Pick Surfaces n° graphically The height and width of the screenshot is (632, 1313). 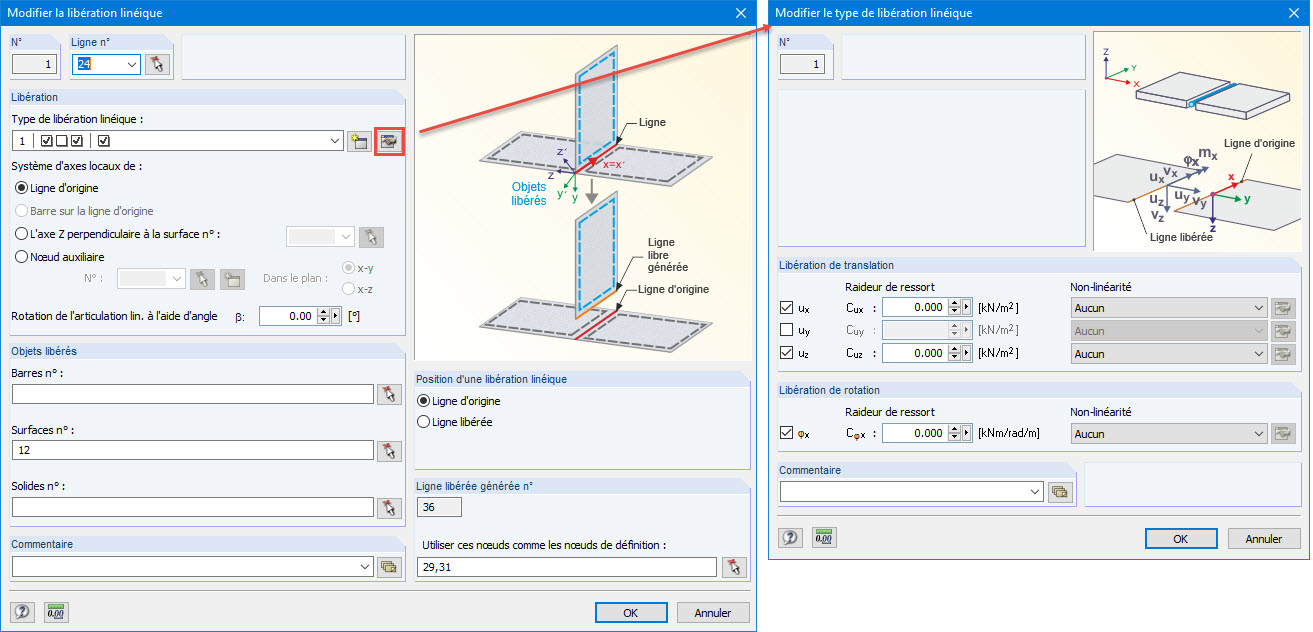coord(389,451)
